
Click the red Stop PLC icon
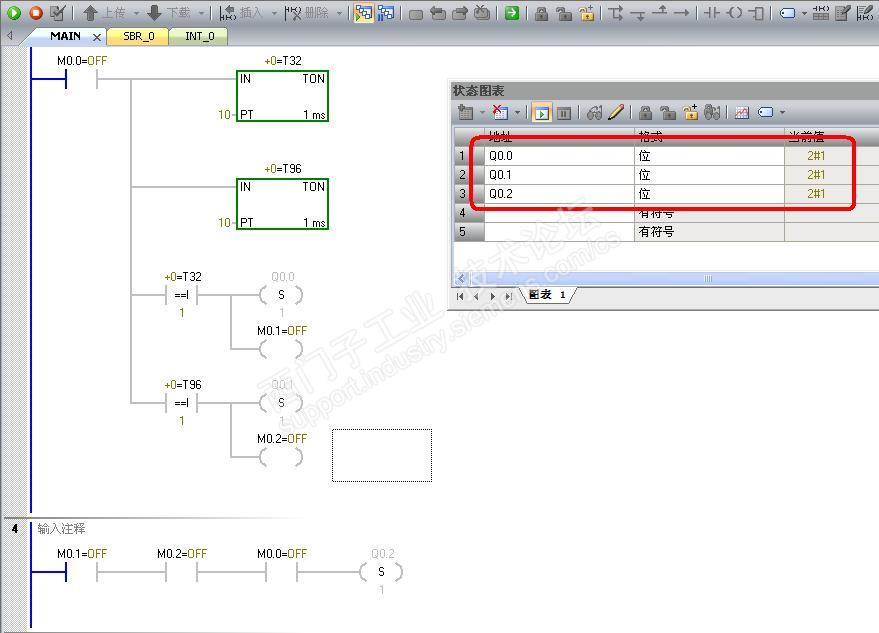pyautogui.click(x=36, y=12)
